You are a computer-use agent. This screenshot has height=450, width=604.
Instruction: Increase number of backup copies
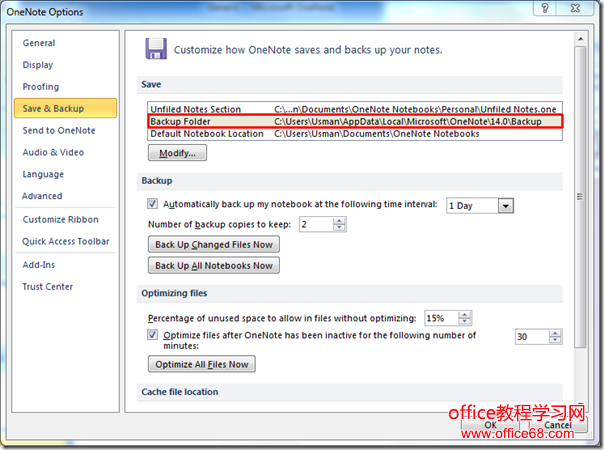tap(339, 221)
